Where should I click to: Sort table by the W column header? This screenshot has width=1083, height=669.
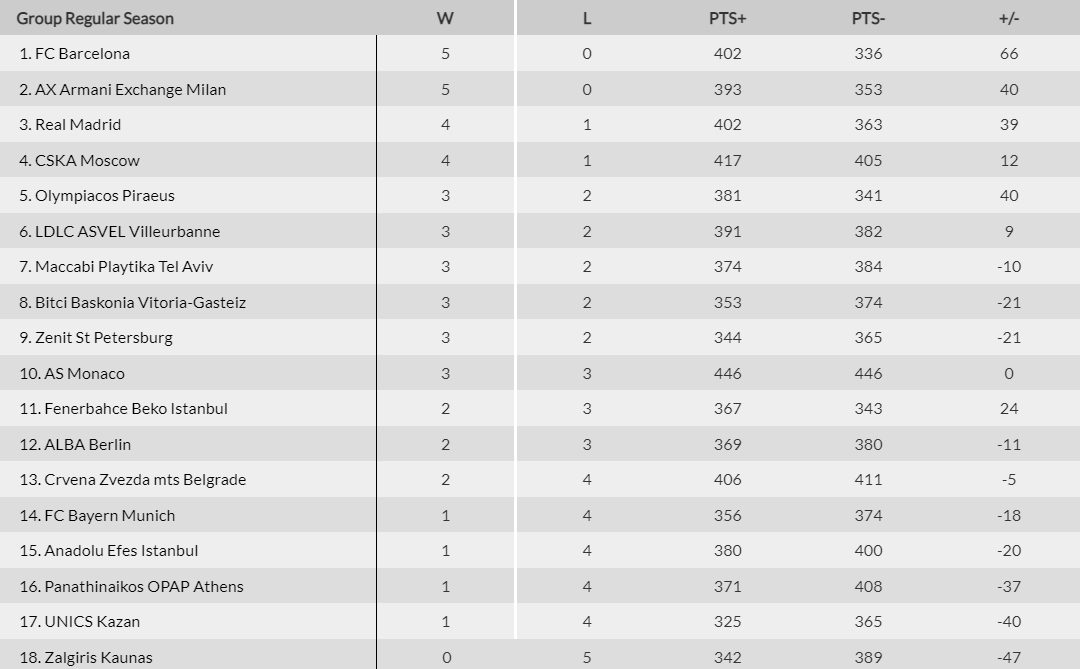pyautogui.click(x=445, y=19)
